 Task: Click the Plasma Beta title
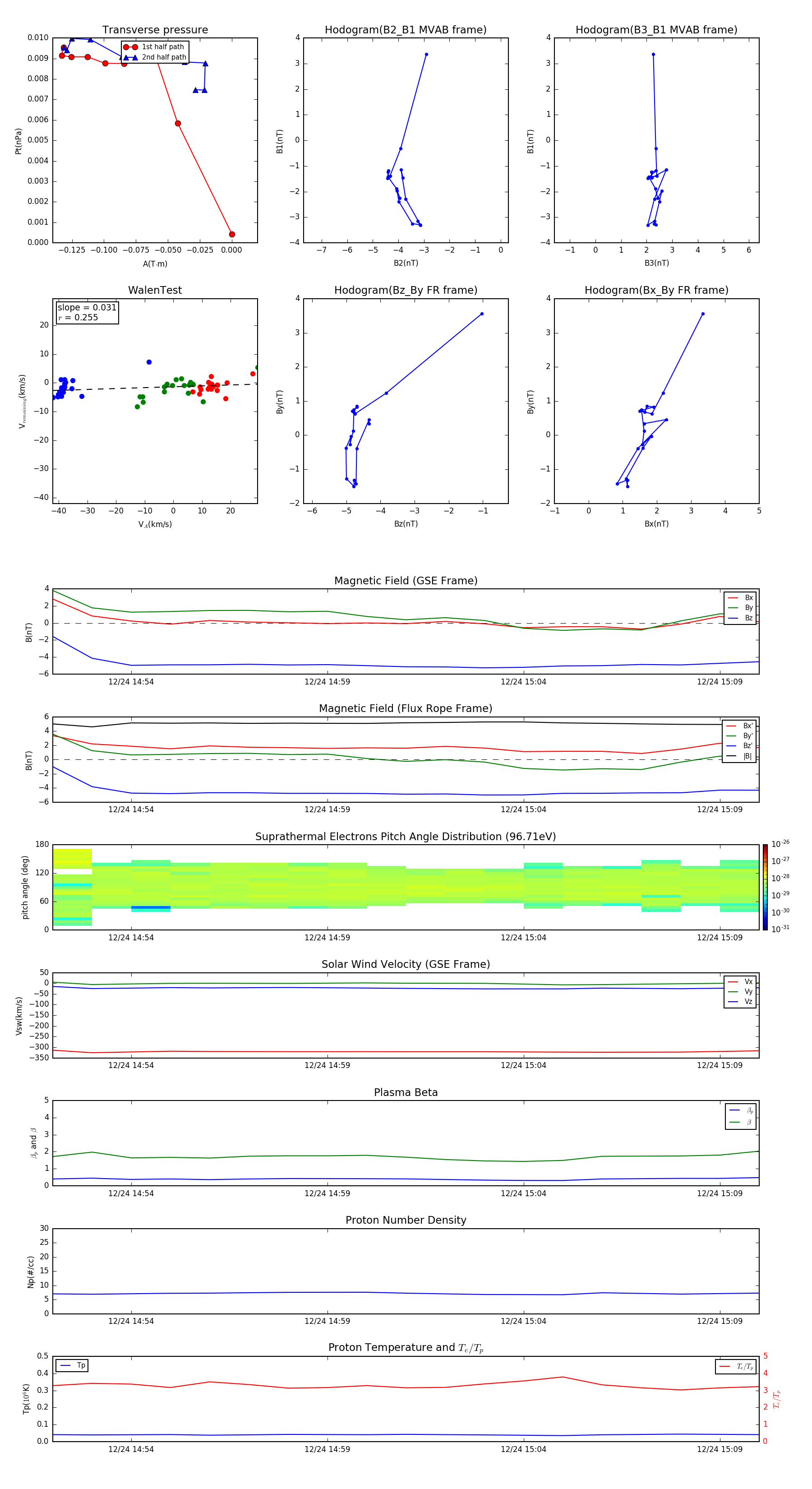point(406,1093)
